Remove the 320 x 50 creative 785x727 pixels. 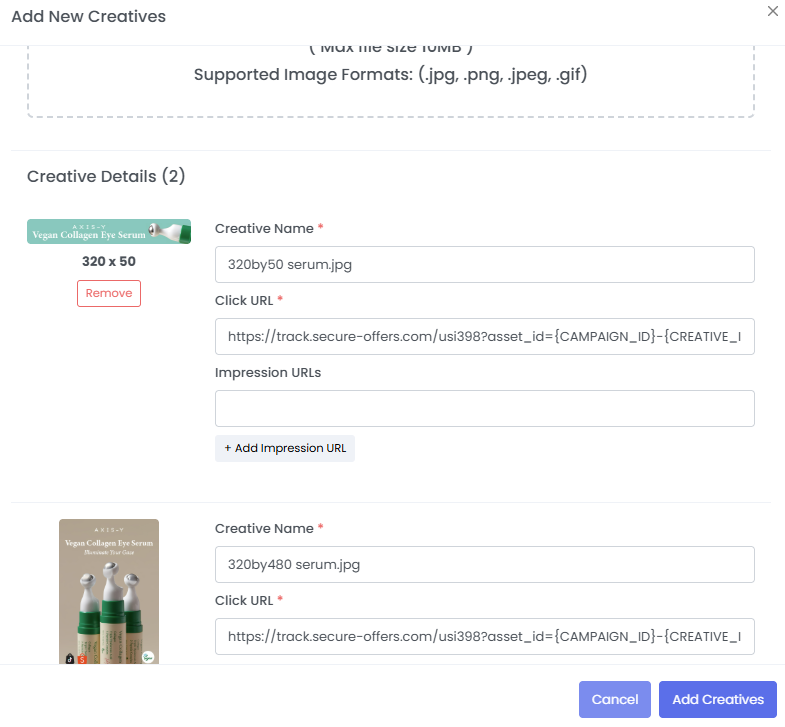pyautogui.click(x=109, y=293)
